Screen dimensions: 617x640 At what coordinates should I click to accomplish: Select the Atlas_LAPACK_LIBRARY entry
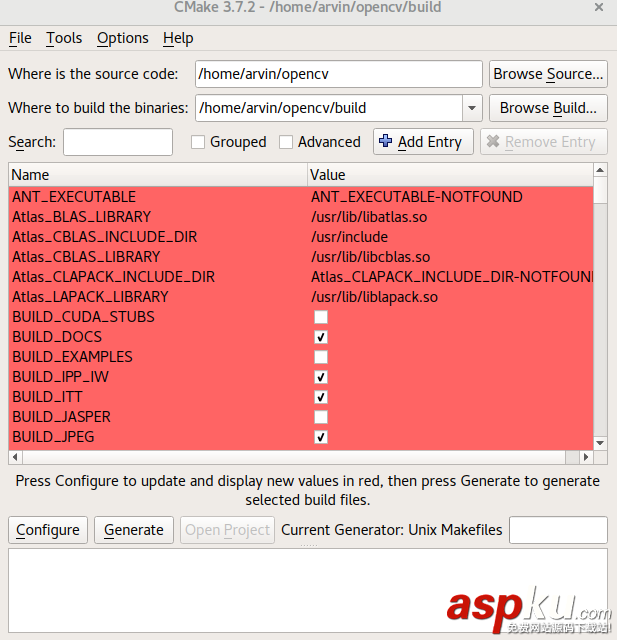90,297
